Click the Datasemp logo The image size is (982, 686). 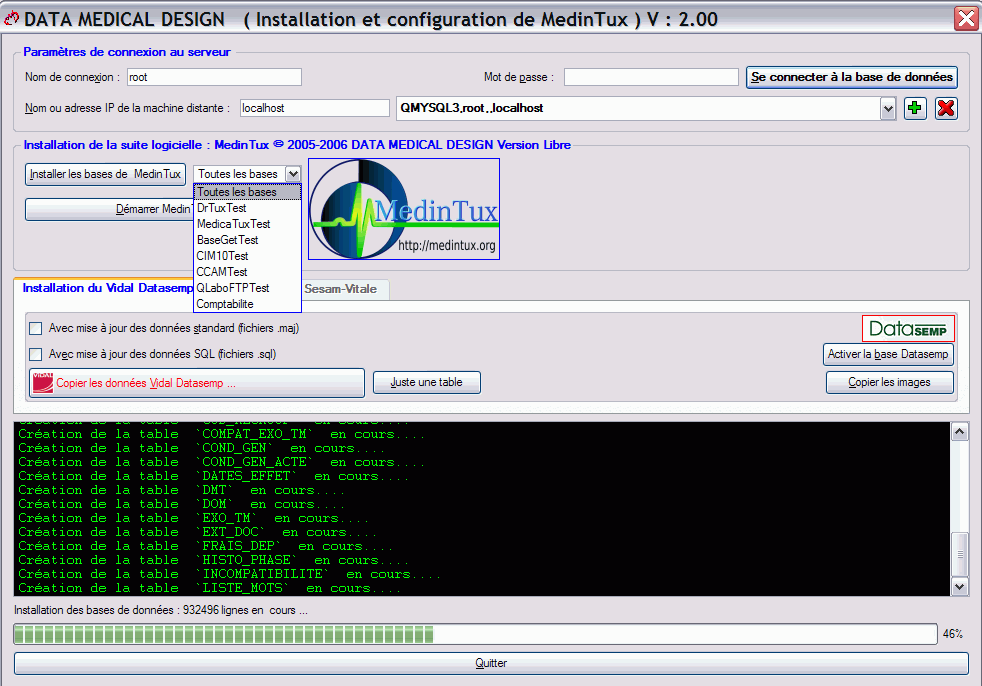908,328
